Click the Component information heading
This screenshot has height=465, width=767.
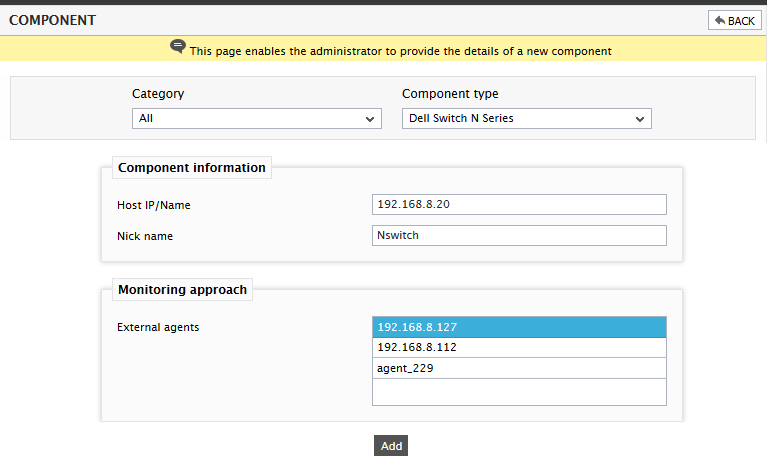click(192, 168)
